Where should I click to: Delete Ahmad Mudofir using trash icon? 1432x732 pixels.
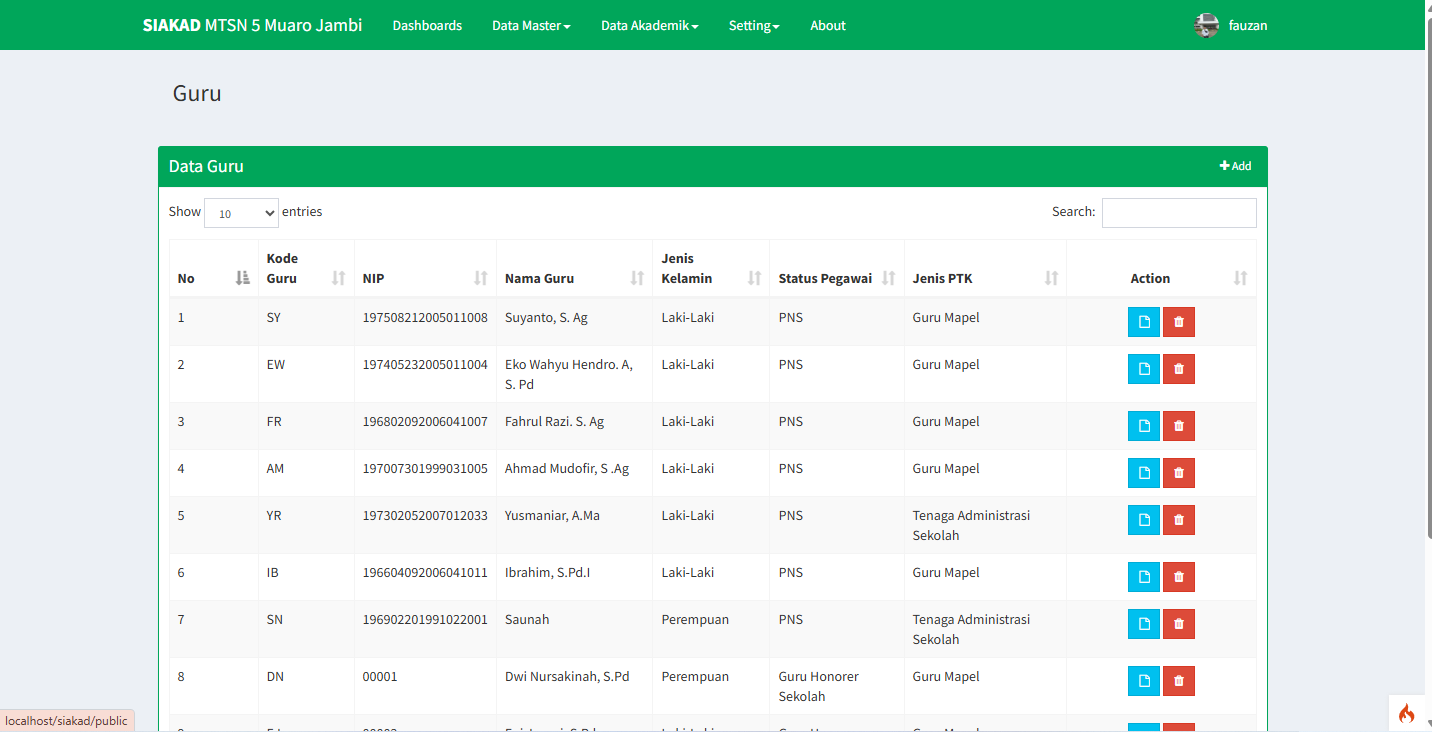[1178, 473]
